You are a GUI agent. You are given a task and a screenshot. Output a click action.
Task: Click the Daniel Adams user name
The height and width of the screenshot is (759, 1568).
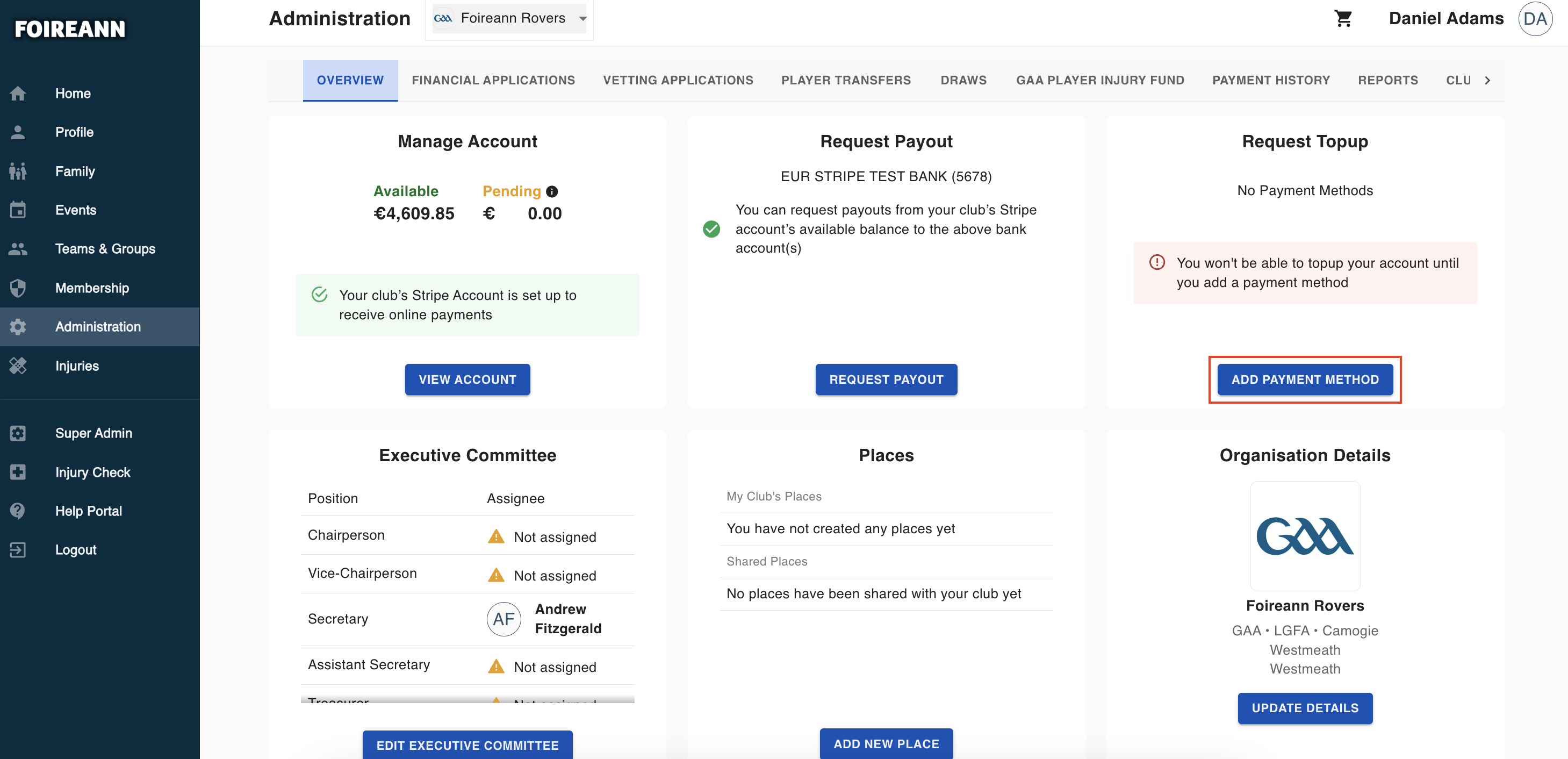[x=1446, y=18]
